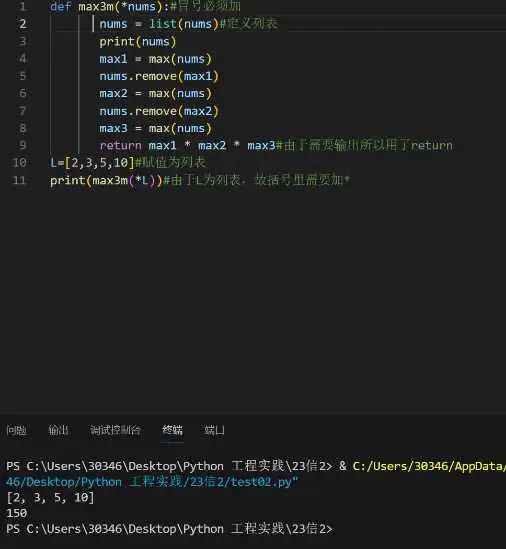This screenshot has width=506, height=549.
Task: Select the 调试控制台 tab
Action: [x=115, y=430]
